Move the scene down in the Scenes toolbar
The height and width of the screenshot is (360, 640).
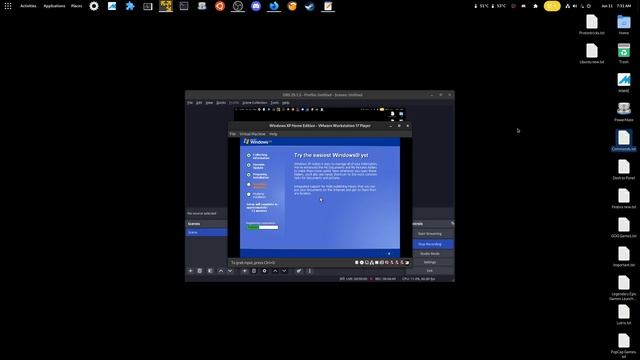pos(230,271)
